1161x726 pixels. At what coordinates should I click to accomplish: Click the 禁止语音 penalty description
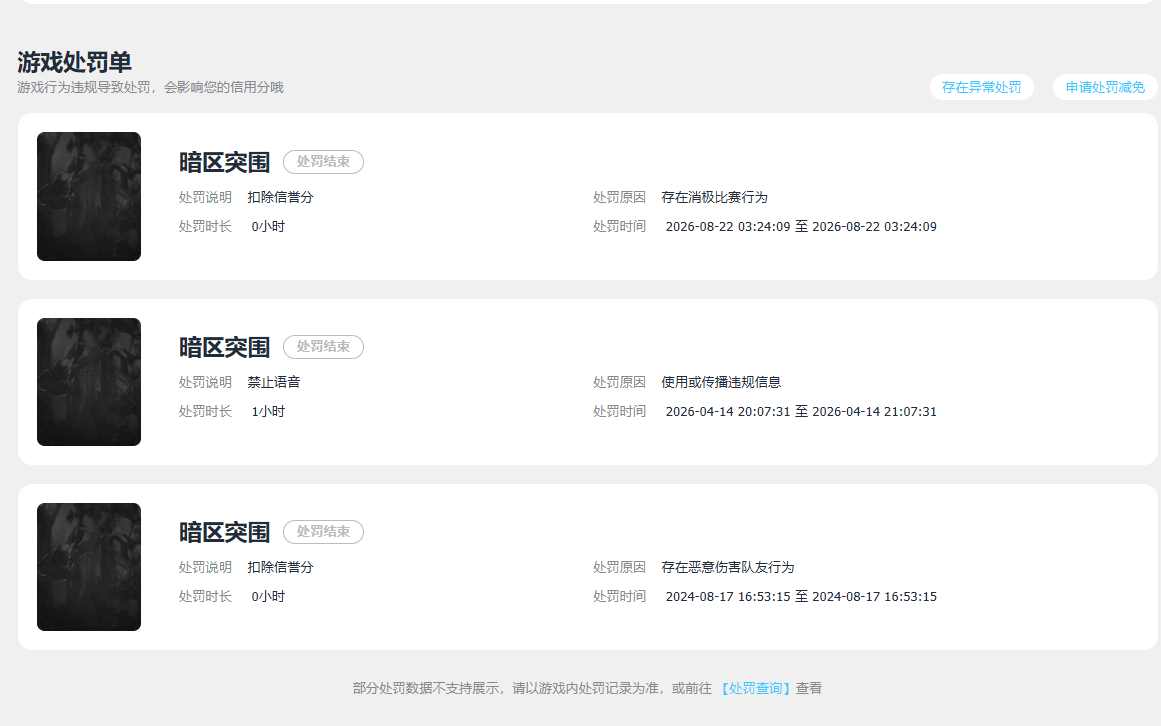coord(274,383)
